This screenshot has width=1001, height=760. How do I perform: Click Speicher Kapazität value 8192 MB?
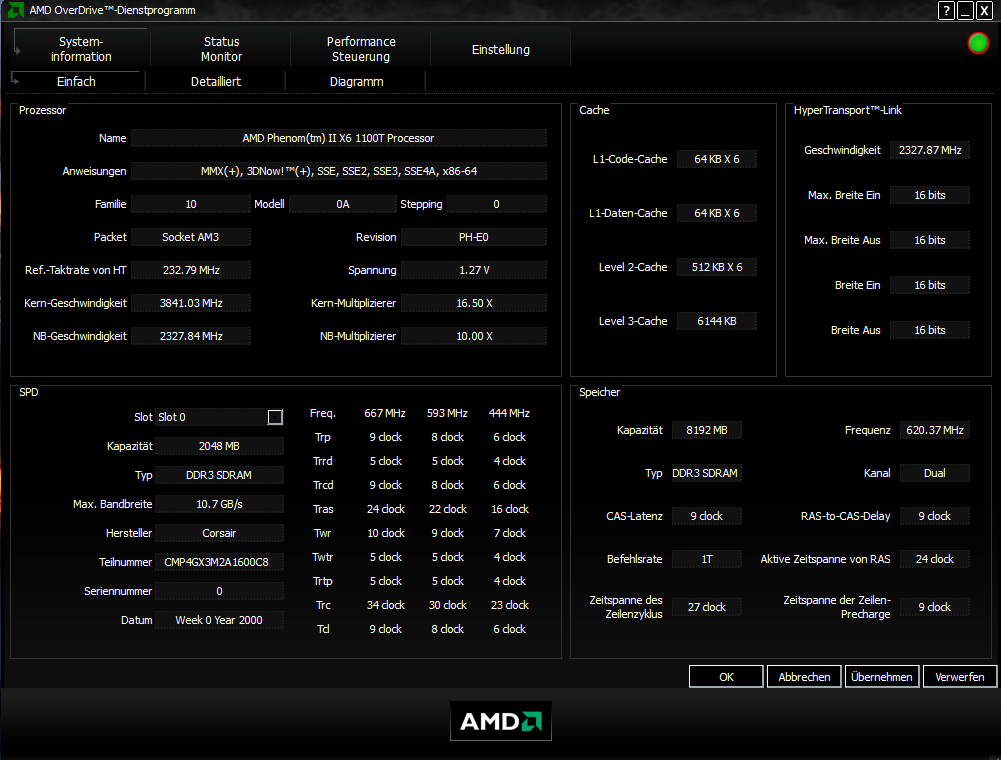(x=707, y=430)
